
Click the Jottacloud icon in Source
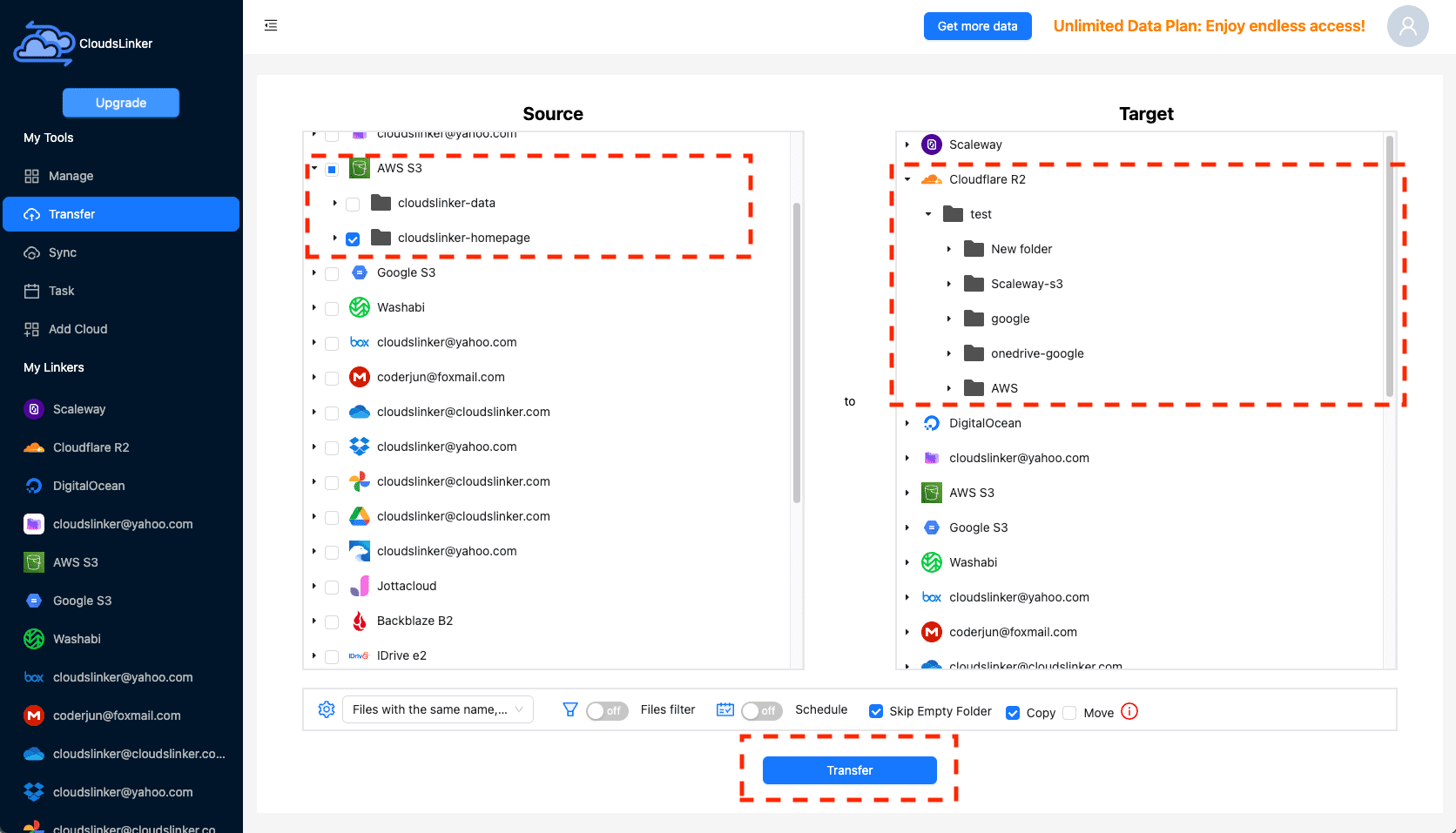click(360, 586)
